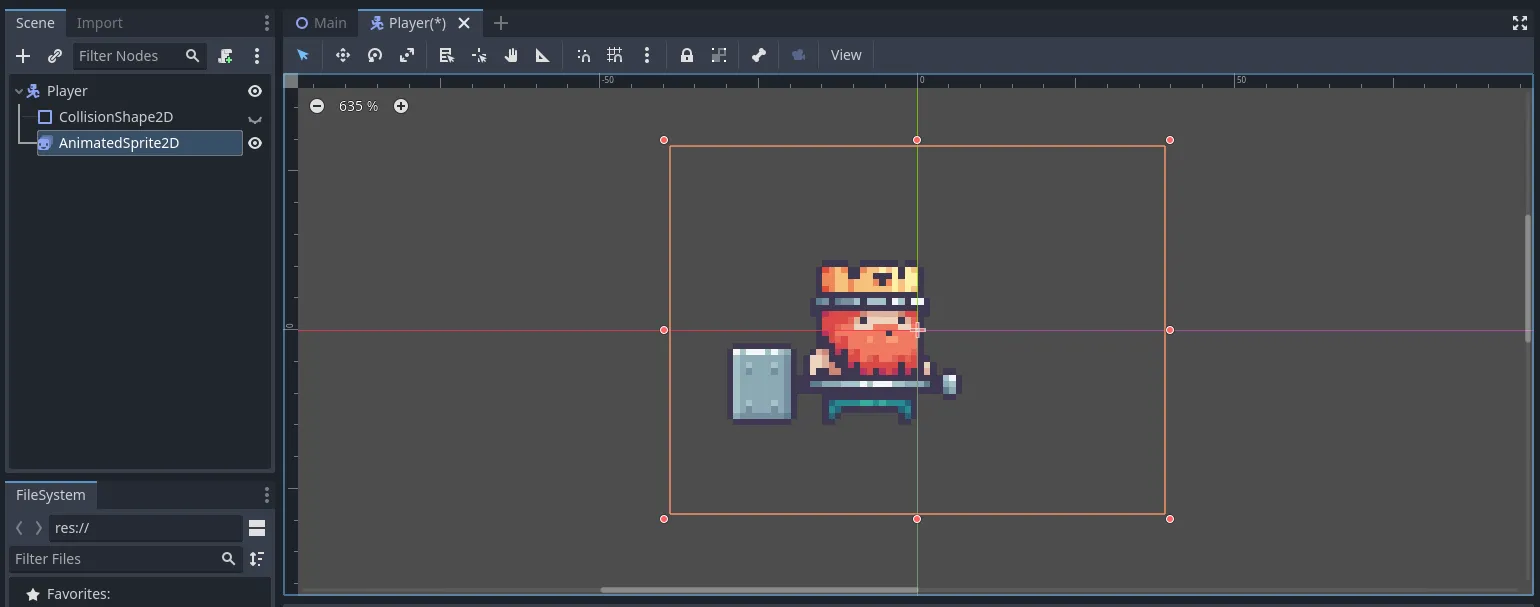Go back in FileSystem history
1540x607 pixels.
click(19, 528)
